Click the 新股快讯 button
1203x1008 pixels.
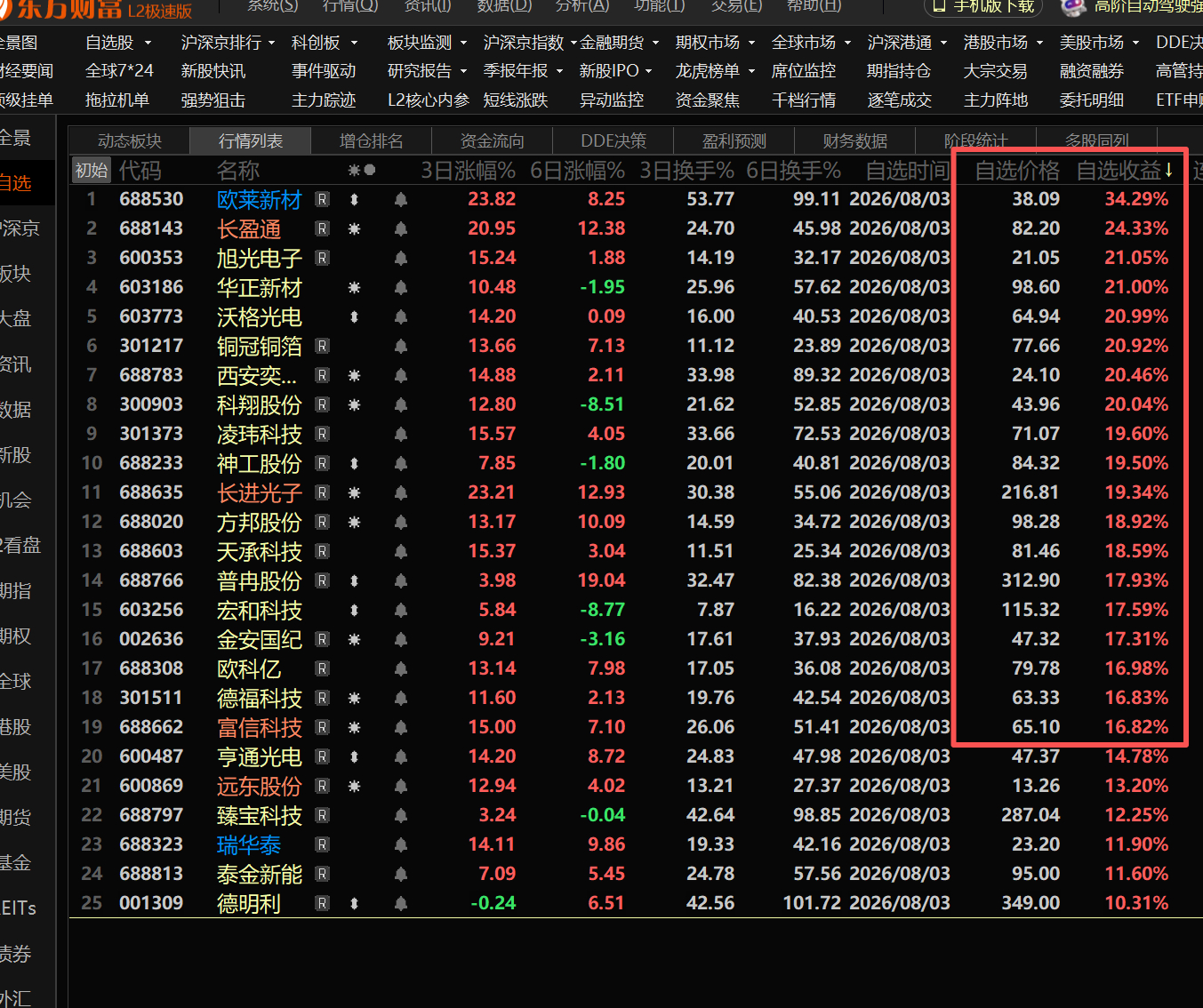click(x=213, y=71)
